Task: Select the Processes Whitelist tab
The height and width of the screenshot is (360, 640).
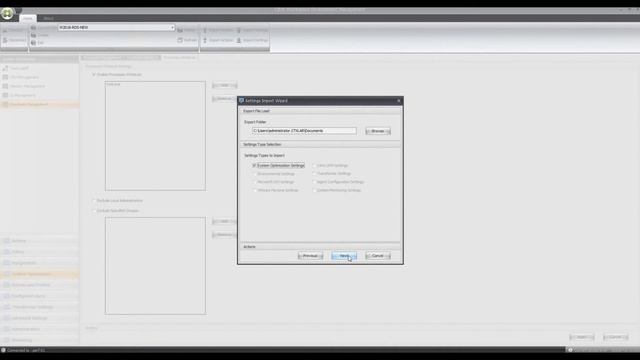Action: 180,58
